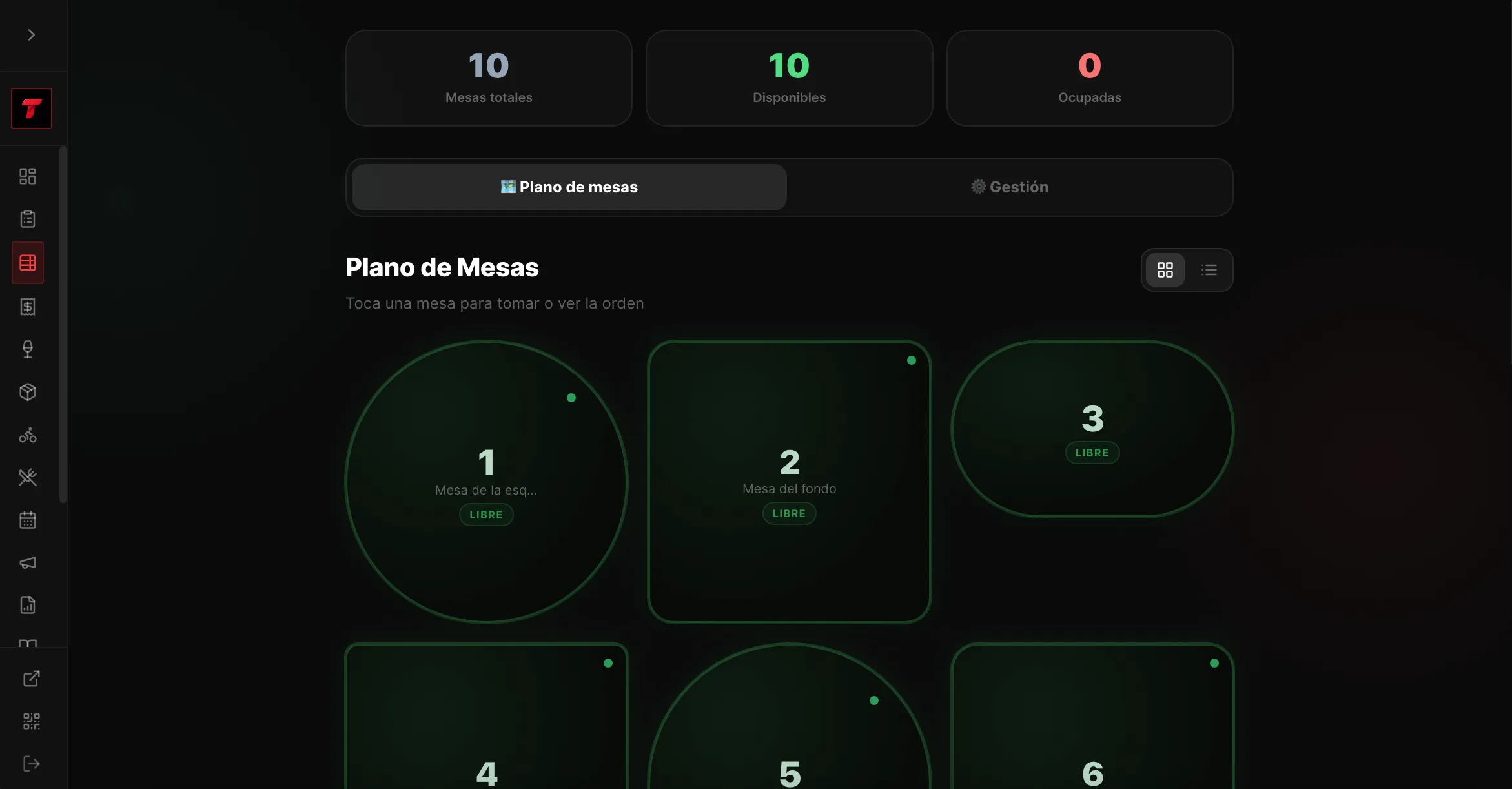Image resolution: width=1512 pixels, height=789 pixels.
Task: Click the sidebar vertical scrollbar
Action: [x=63, y=325]
